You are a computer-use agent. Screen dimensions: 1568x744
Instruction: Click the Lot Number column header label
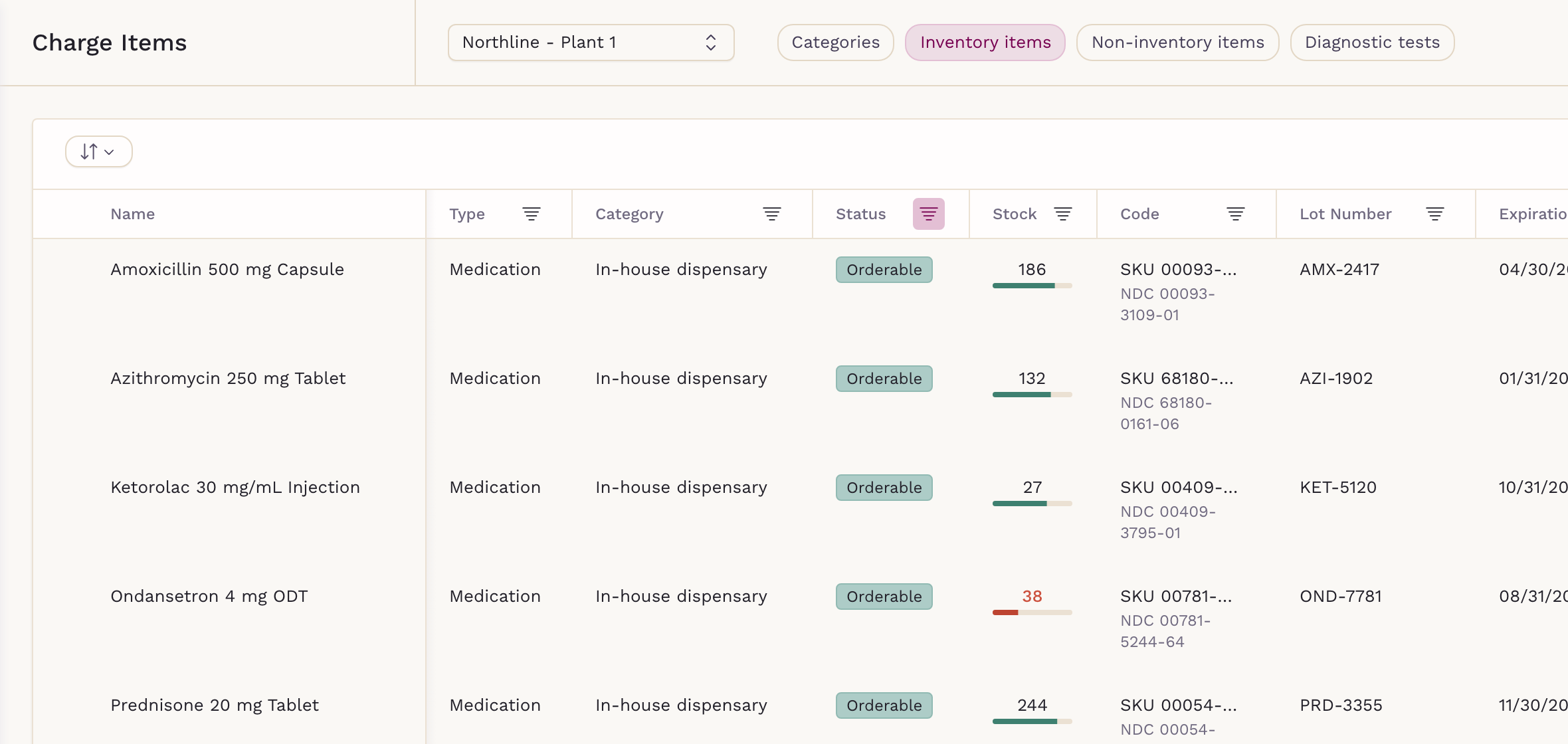click(1345, 214)
